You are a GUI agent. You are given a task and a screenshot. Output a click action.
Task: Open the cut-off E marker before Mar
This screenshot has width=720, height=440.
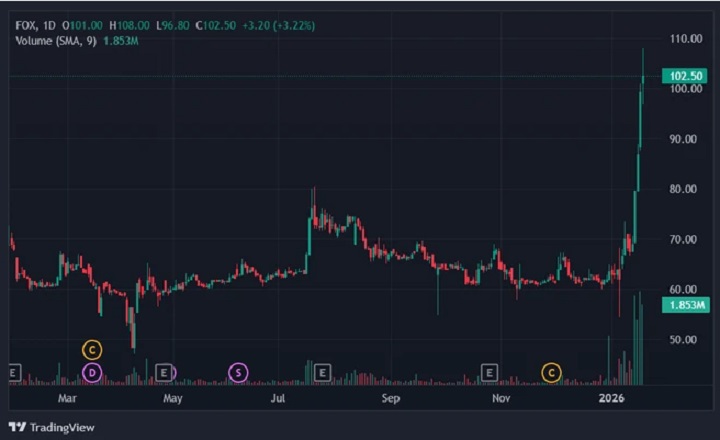tap(15, 372)
